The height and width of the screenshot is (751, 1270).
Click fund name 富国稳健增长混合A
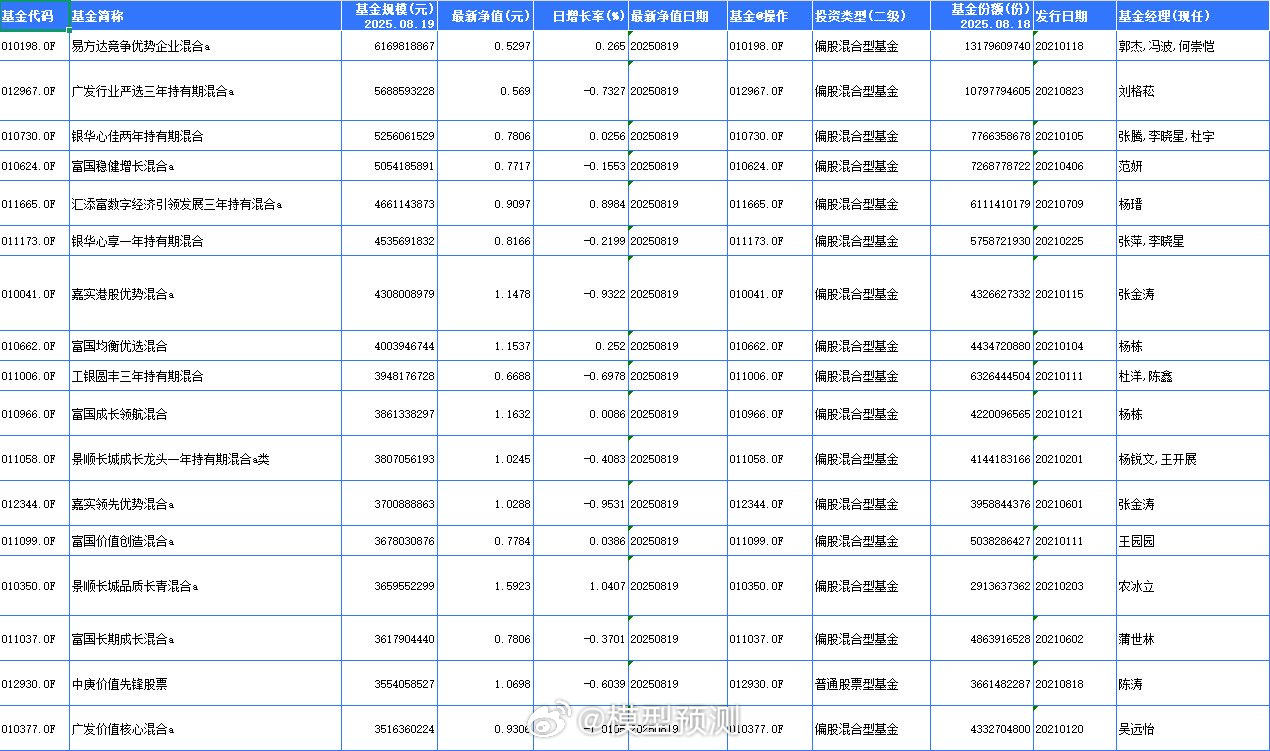(x=206, y=166)
